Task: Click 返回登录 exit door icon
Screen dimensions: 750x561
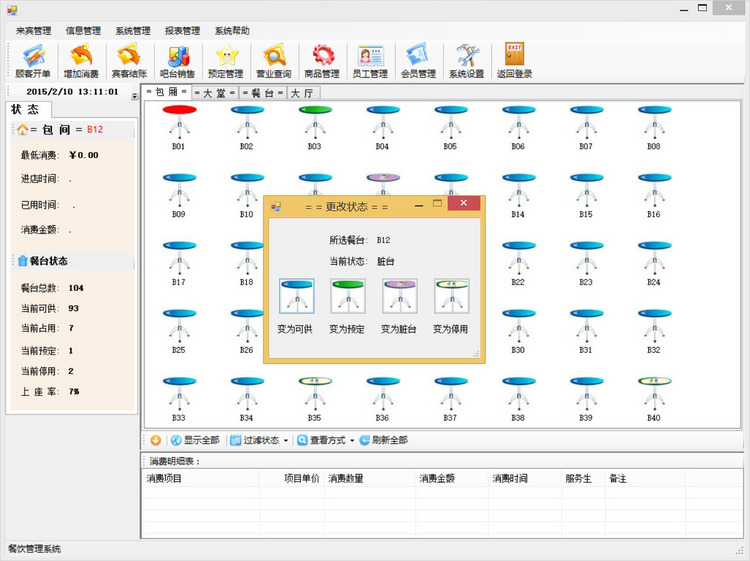Action: coord(514,59)
